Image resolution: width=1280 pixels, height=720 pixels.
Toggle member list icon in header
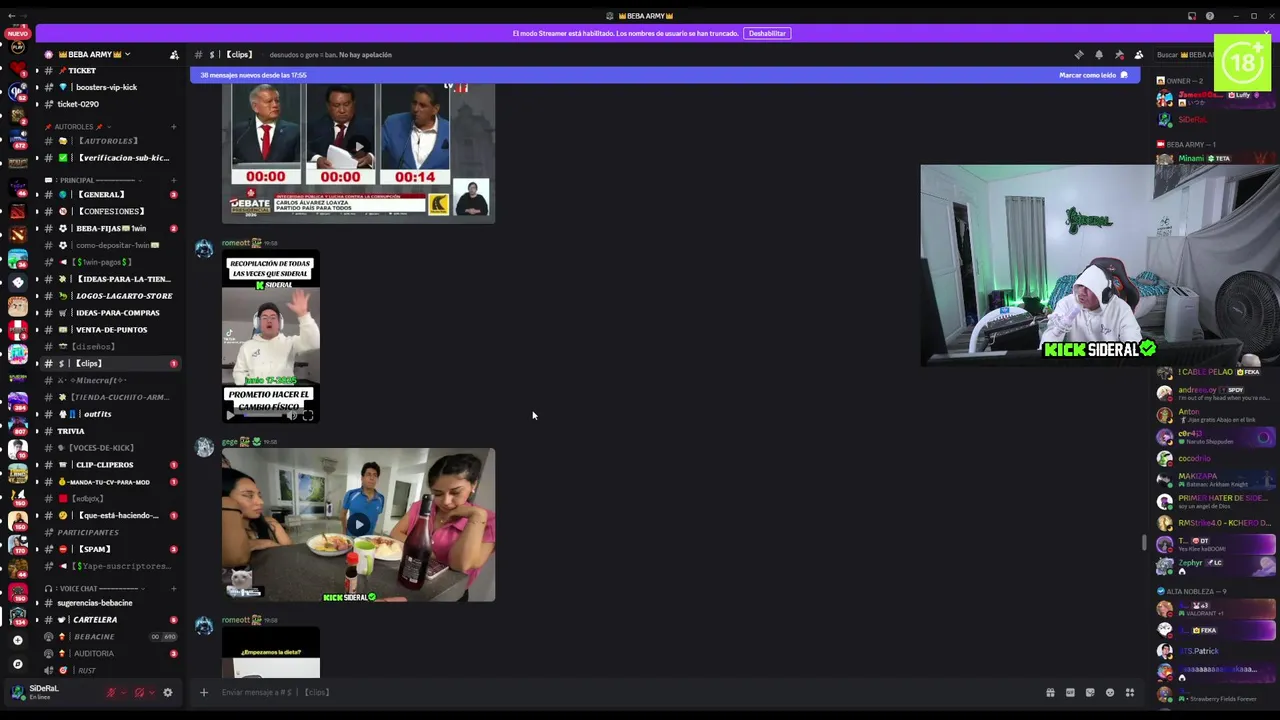[x=1139, y=55]
